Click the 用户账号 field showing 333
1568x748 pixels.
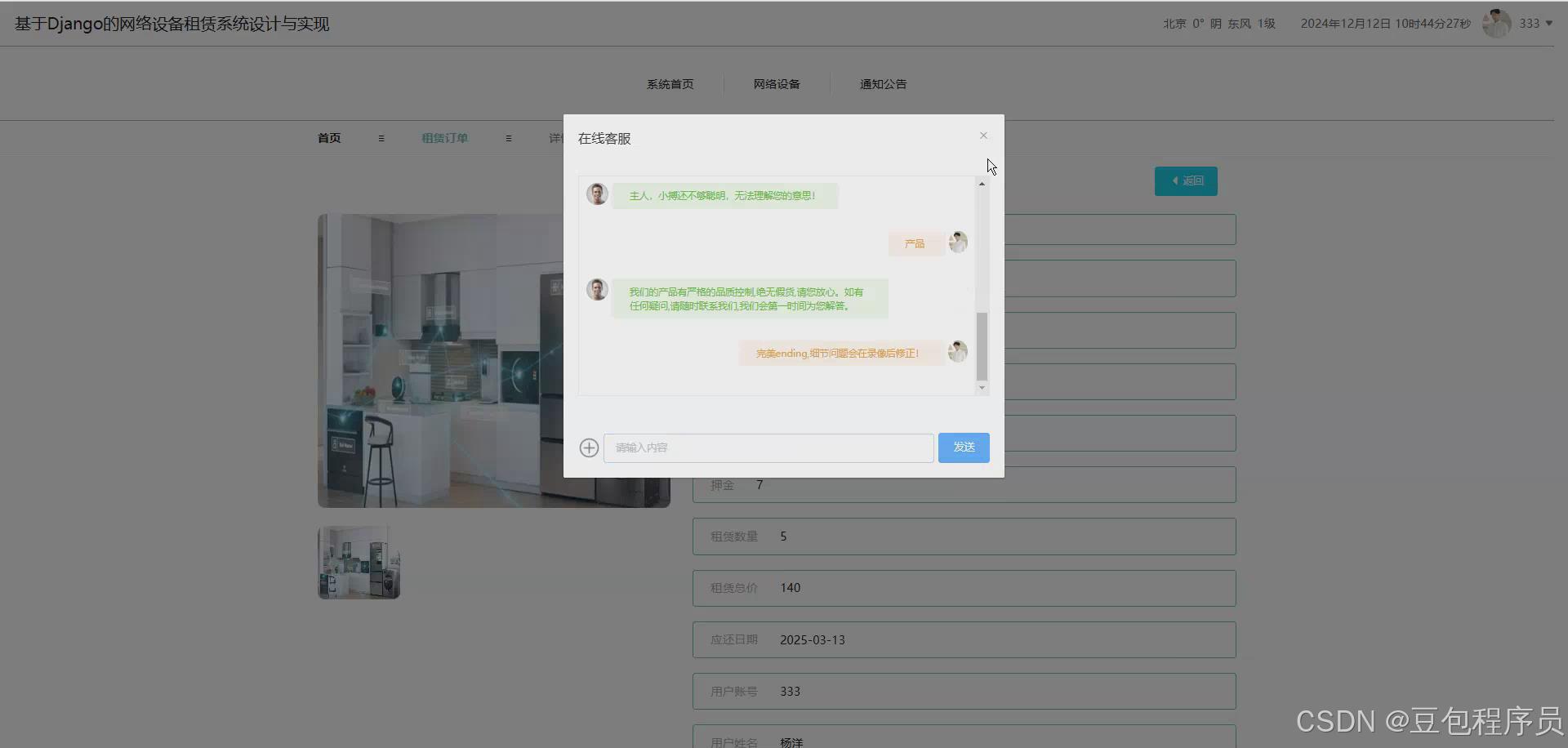click(x=964, y=692)
